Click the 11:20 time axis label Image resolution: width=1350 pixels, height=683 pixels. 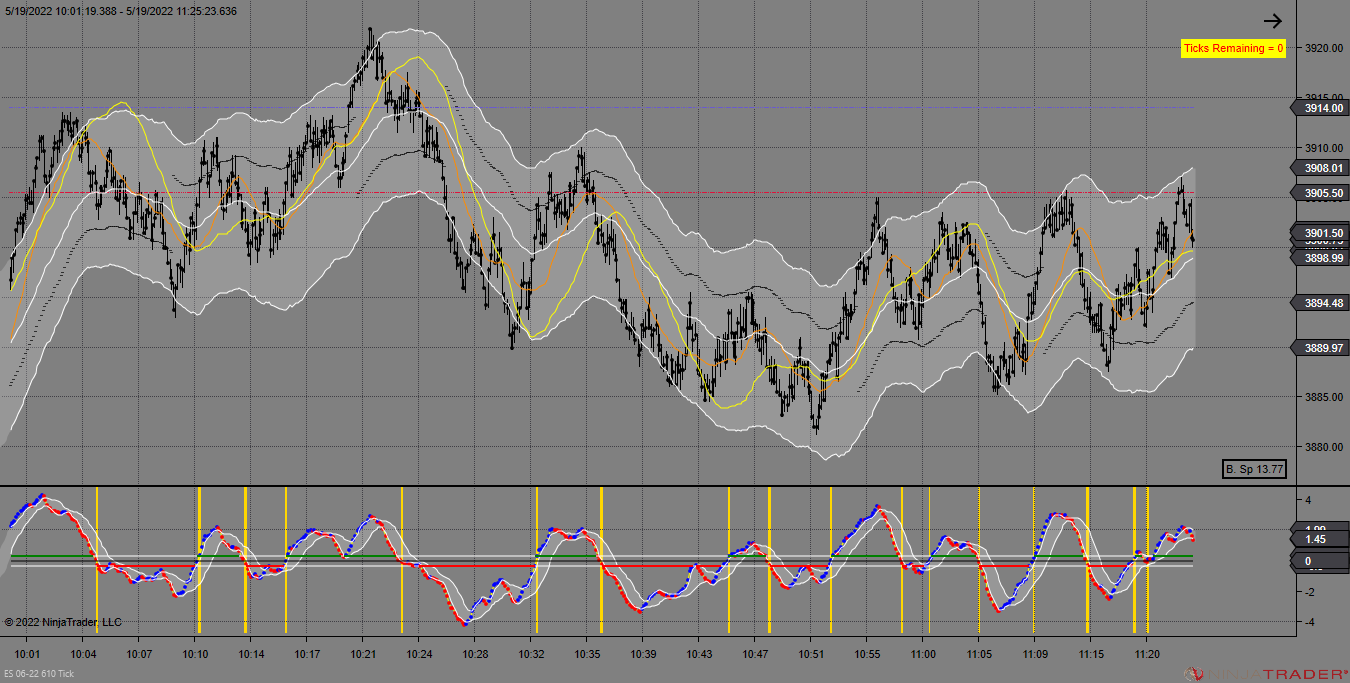[x=1147, y=654]
